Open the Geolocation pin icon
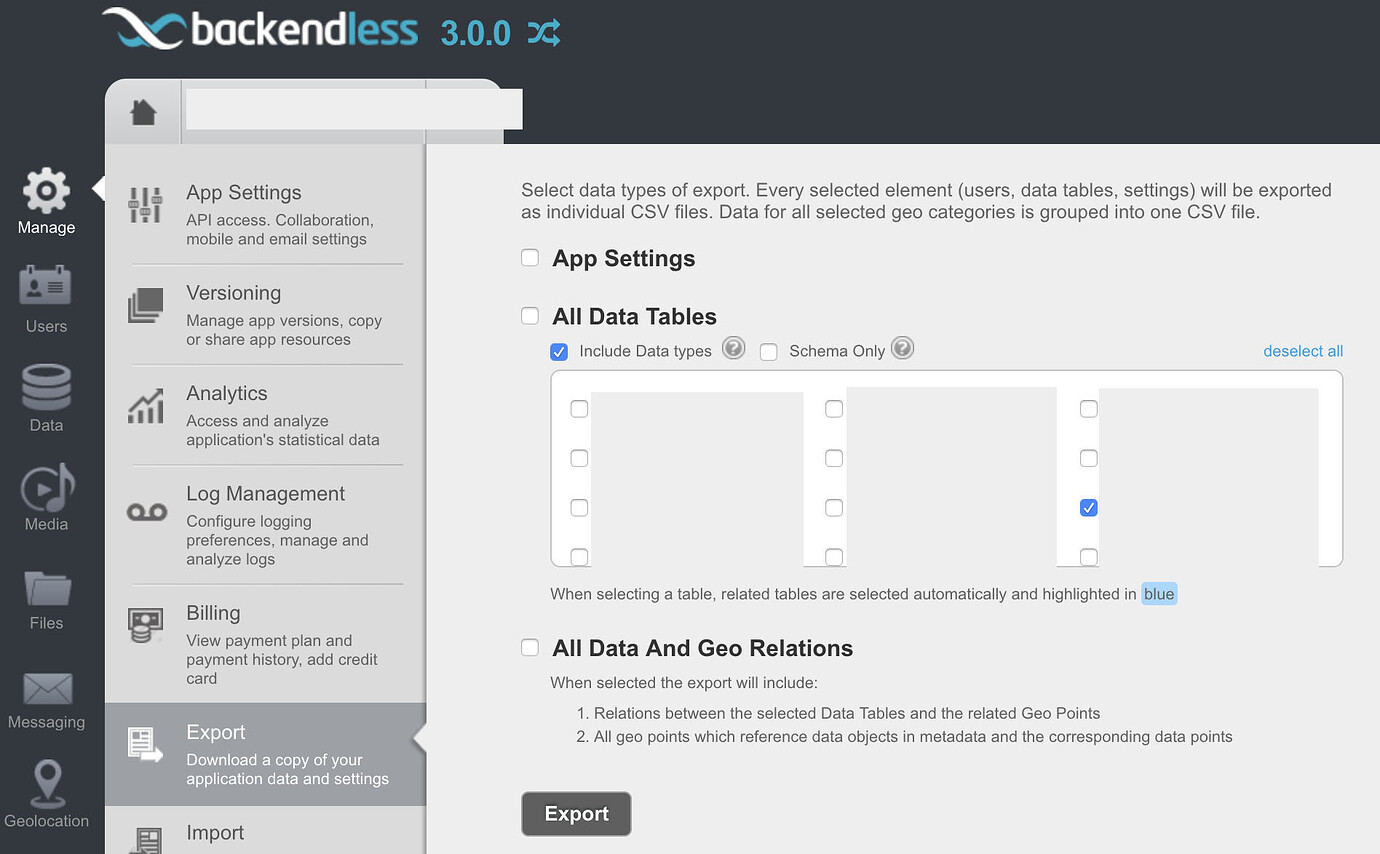Viewport: 1380px width, 854px height. coord(46,784)
